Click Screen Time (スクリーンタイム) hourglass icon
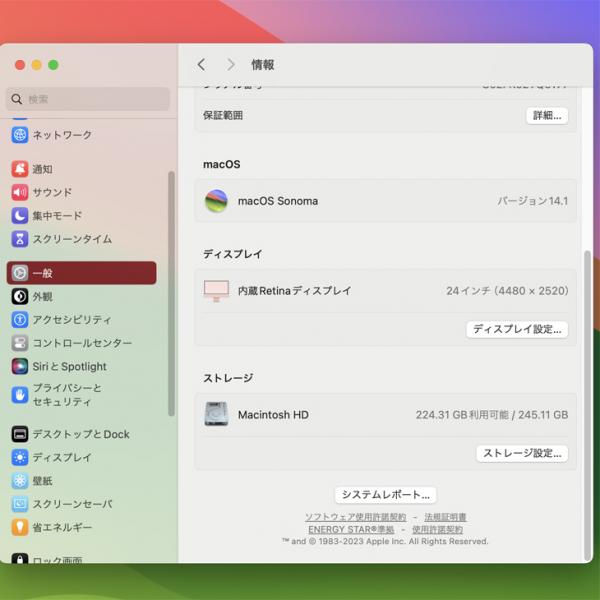Image resolution: width=600 pixels, height=600 pixels. [20, 239]
